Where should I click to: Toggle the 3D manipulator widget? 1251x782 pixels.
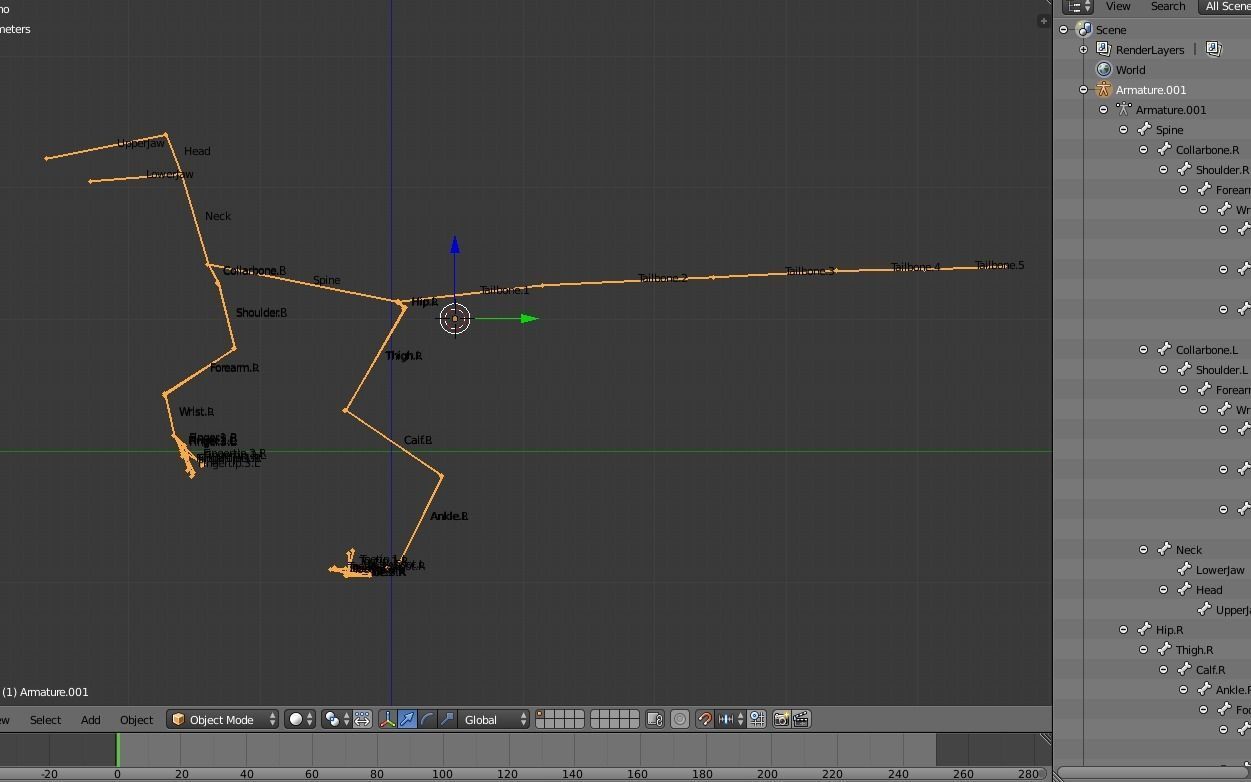(x=388, y=719)
